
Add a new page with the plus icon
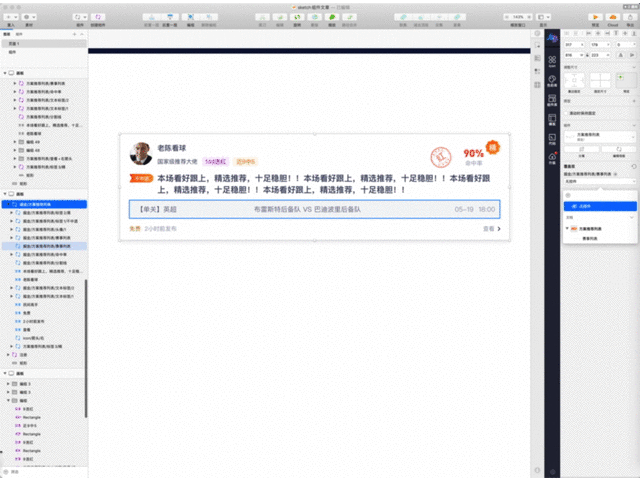point(74,34)
